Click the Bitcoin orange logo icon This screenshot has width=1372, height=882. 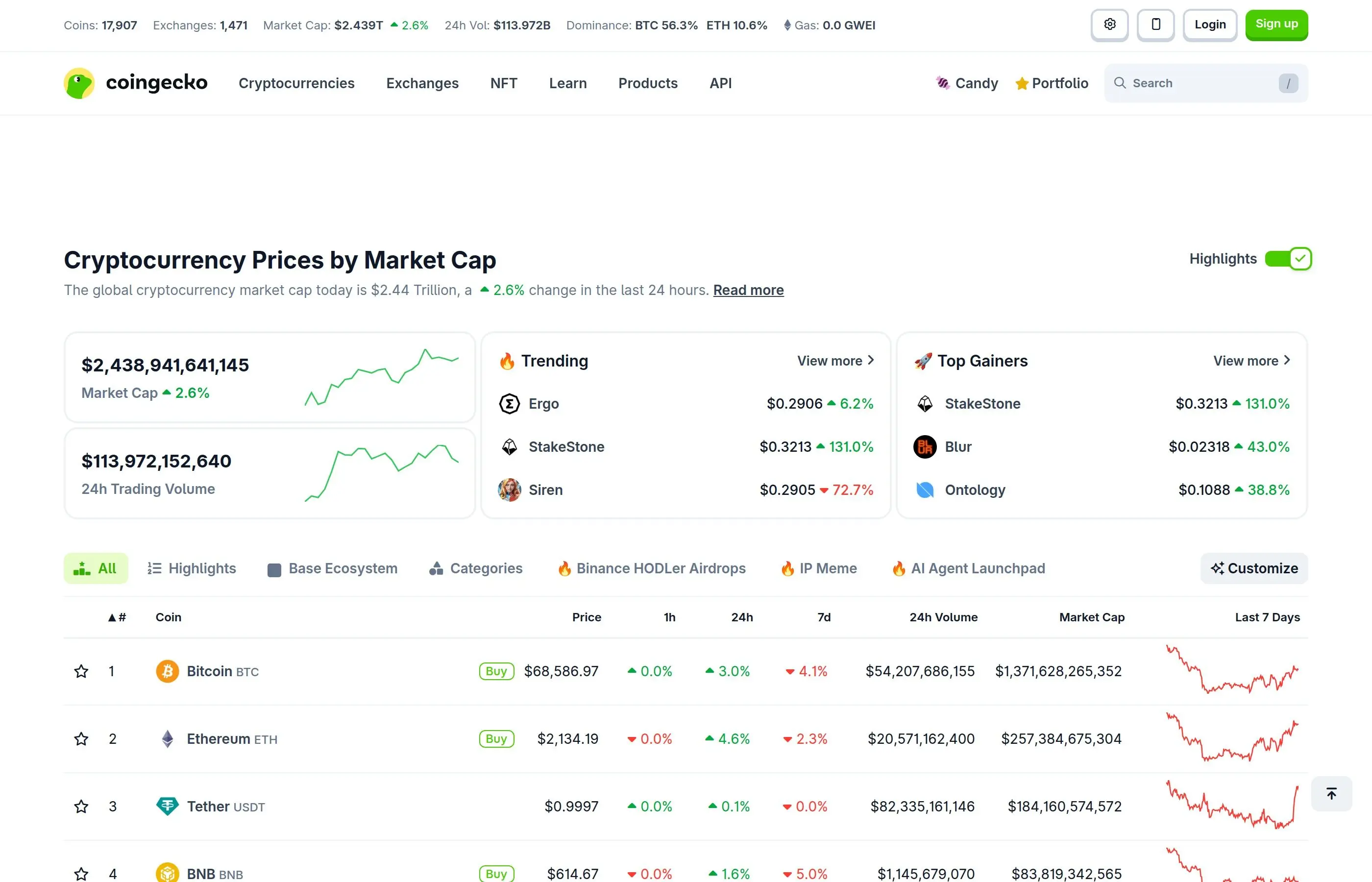[167, 671]
